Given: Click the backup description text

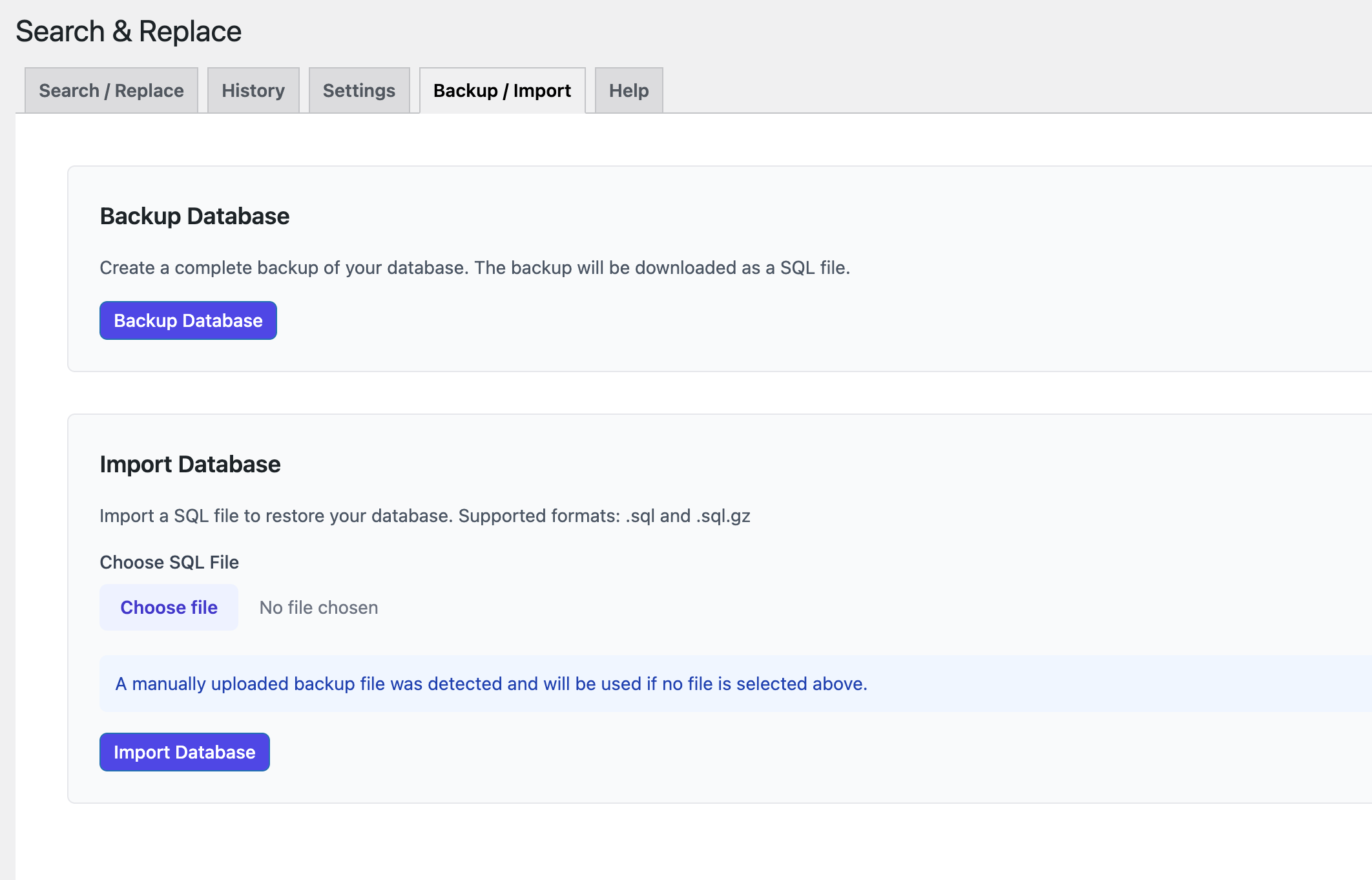Looking at the screenshot, I should click(x=475, y=267).
